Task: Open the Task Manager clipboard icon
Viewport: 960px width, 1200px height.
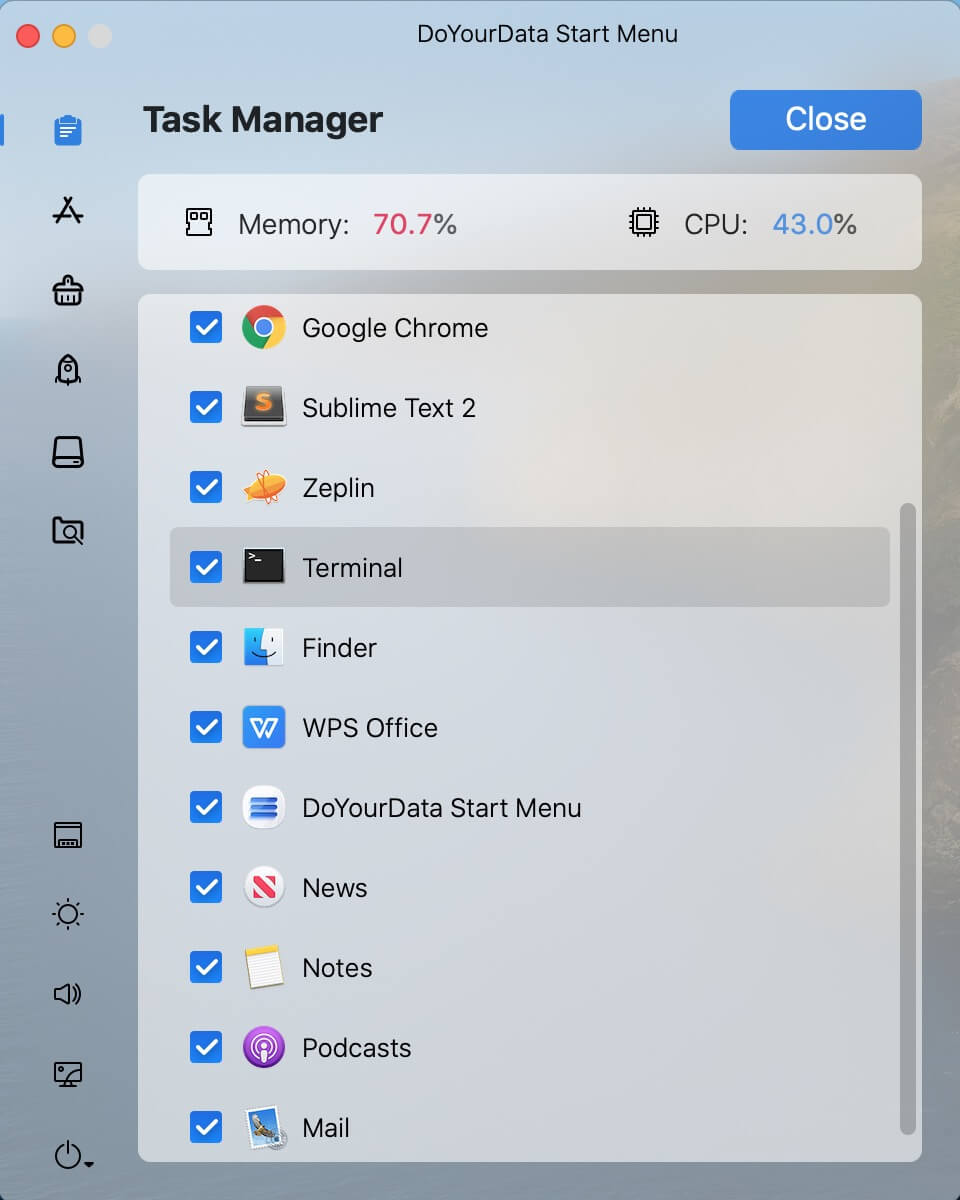Action: pyautogui.click(x=67, y=129)
